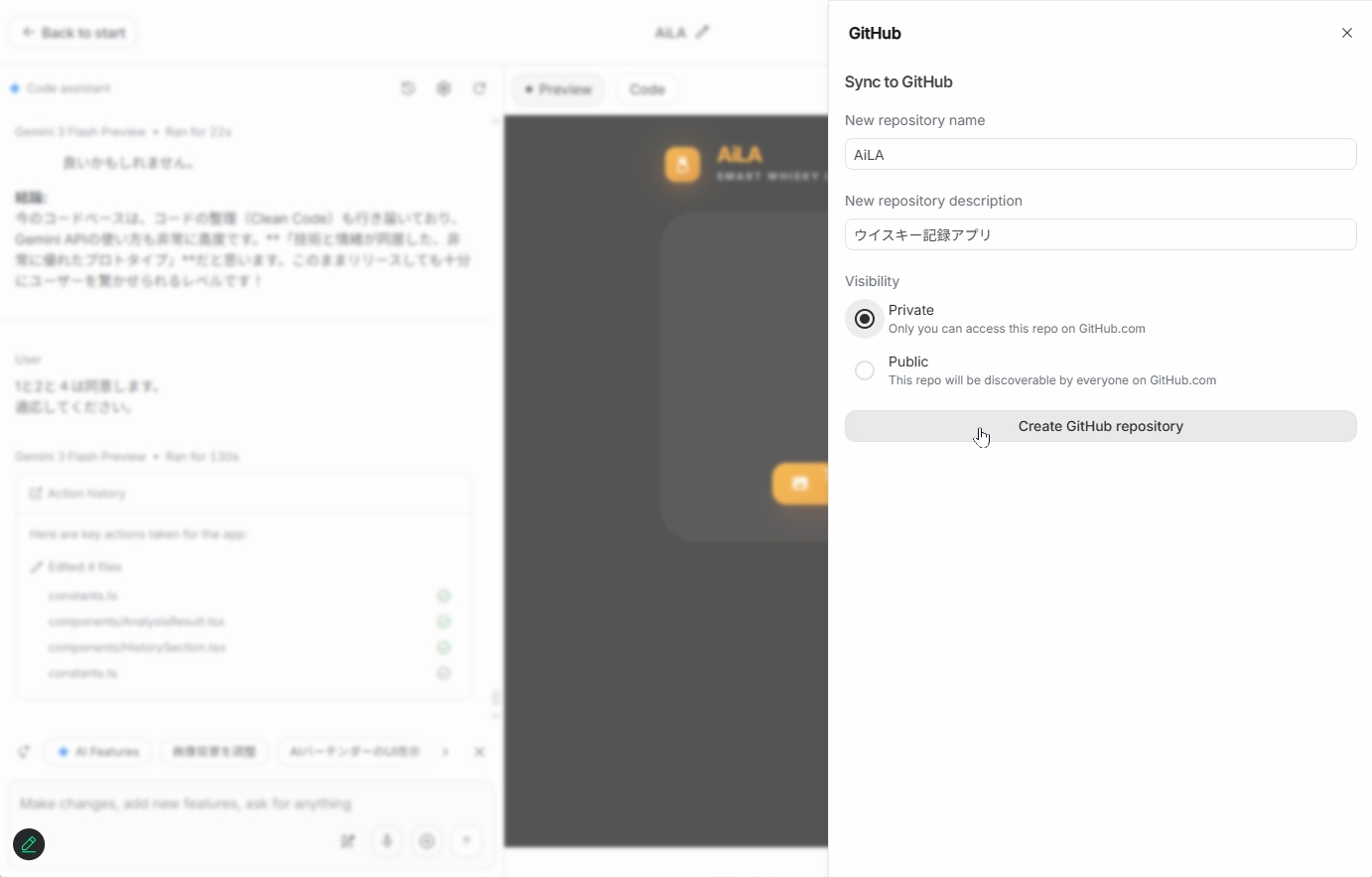
Task: Choose the 画像背景を調整 suggestion chip
Action: tap(214, 752)
